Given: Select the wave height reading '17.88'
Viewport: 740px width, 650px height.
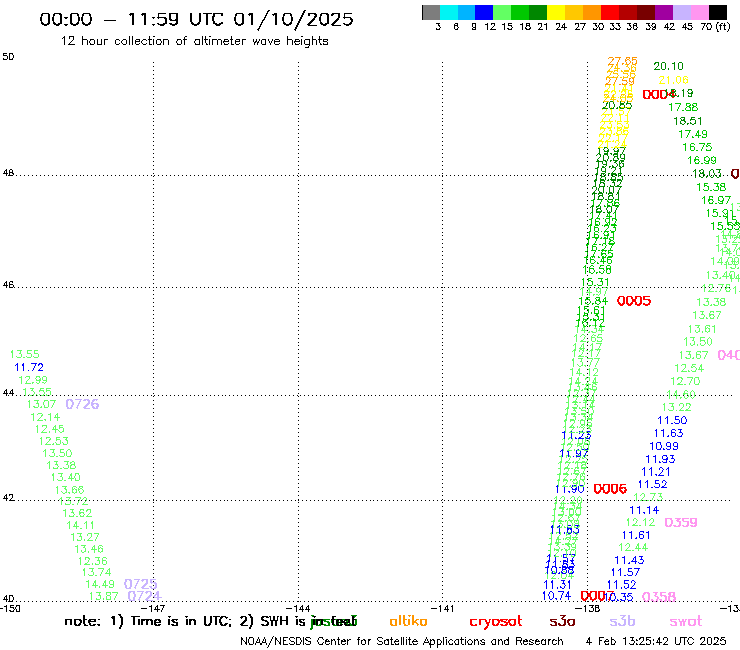Looking at the screenshot, I should [x=683, y=107].
